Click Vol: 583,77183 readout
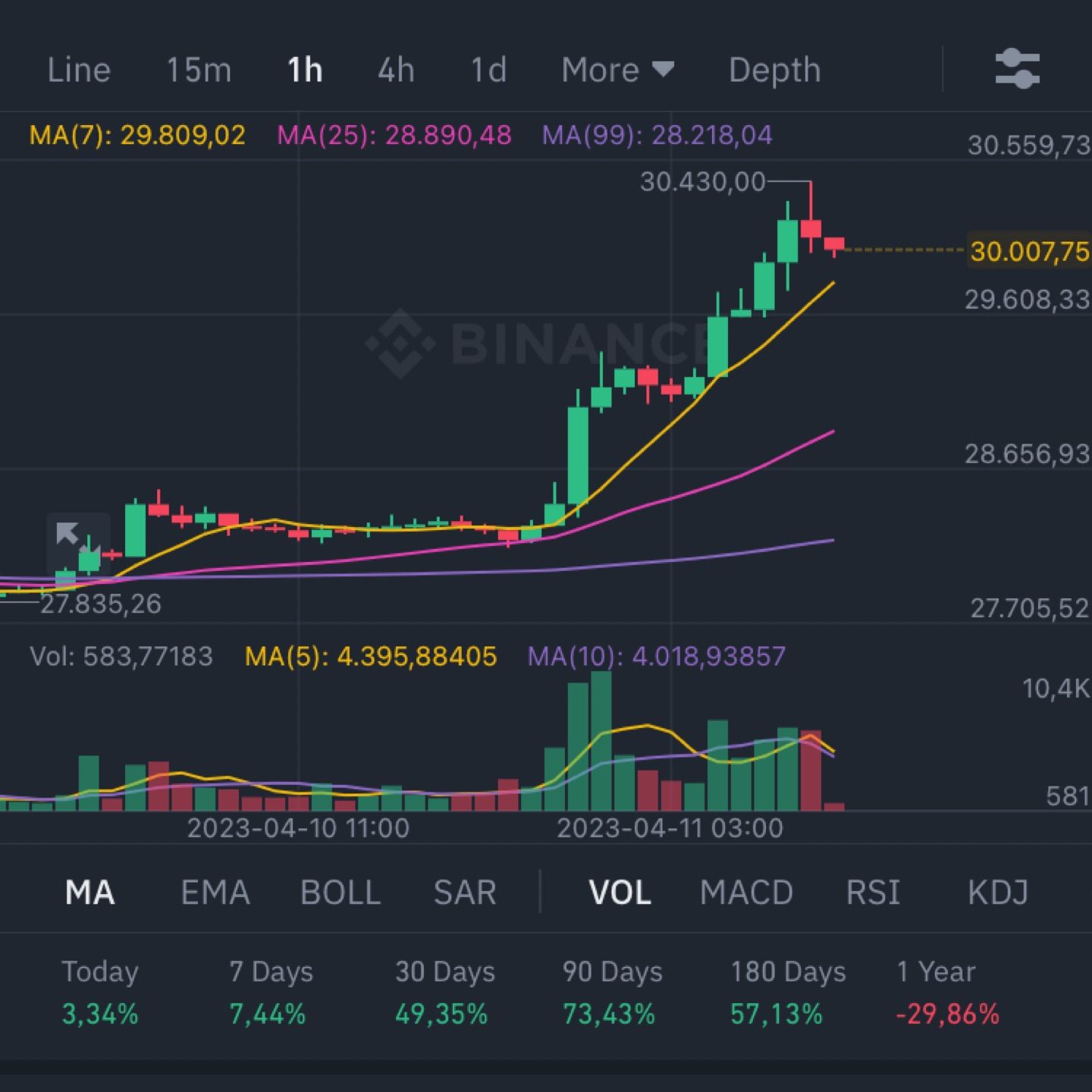 click(x=121, y=656)
